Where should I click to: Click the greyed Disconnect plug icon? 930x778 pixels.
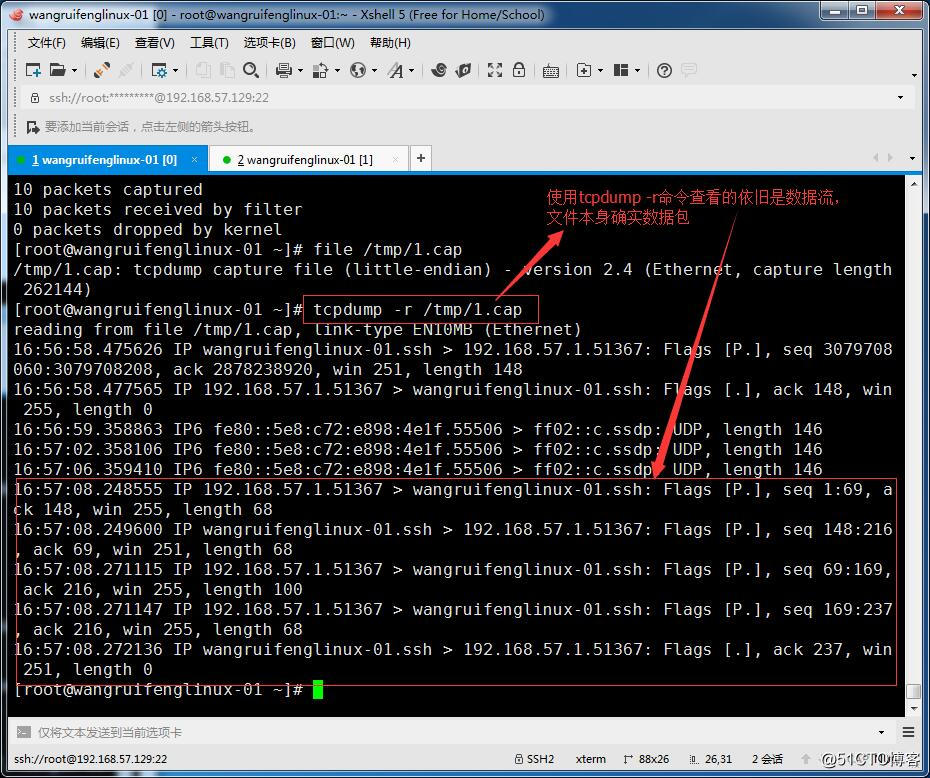(126, 71)
